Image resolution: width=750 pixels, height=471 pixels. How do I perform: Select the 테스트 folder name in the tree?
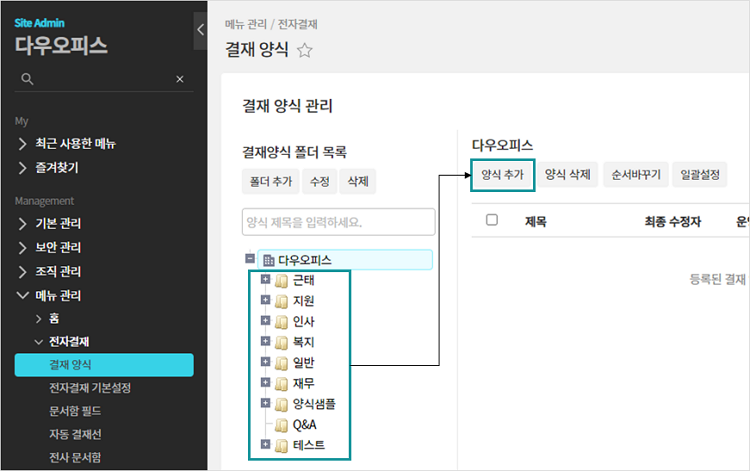tap(309, 445)
